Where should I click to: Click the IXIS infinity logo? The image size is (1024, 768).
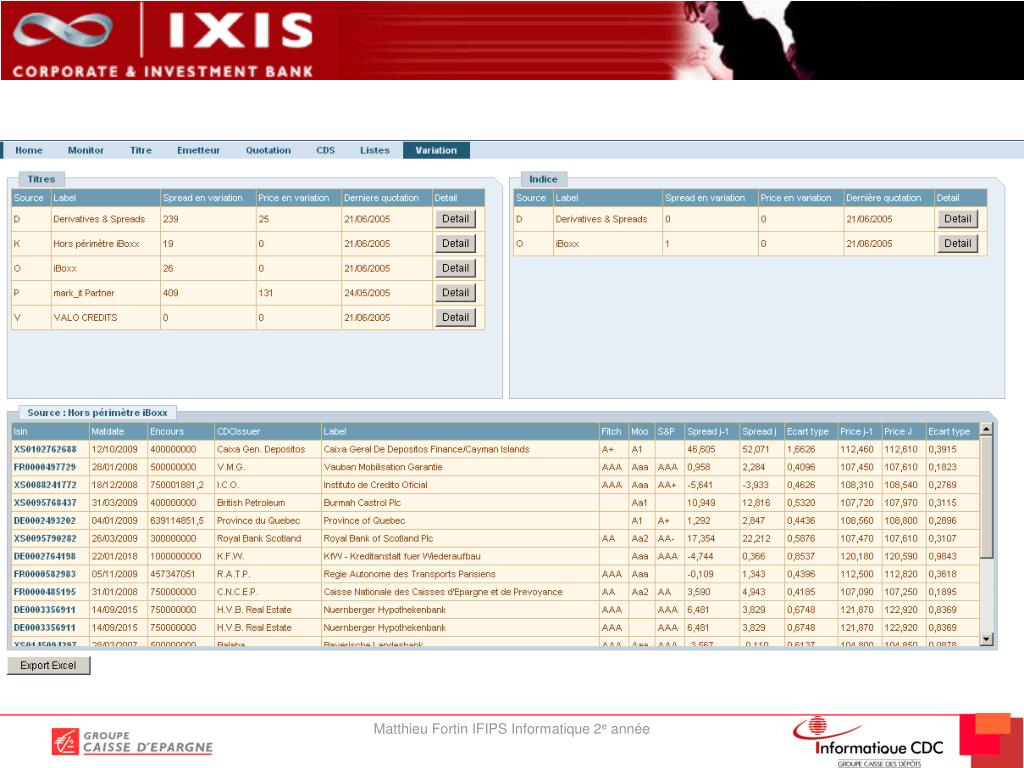(x=62, y=31)
